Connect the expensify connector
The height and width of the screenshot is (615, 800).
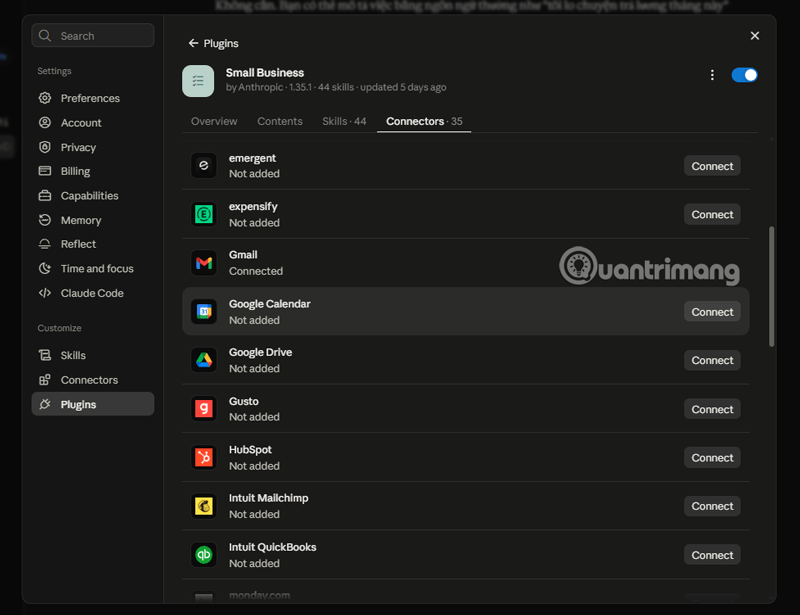point(712,214)
